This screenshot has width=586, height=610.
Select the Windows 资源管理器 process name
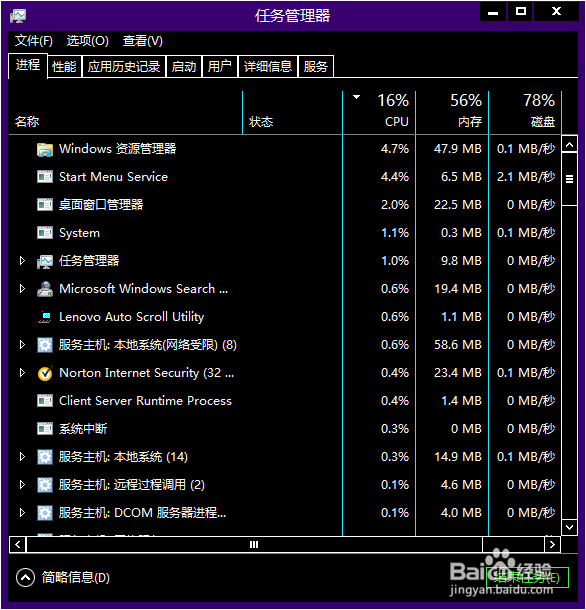(x=118, y=149)
